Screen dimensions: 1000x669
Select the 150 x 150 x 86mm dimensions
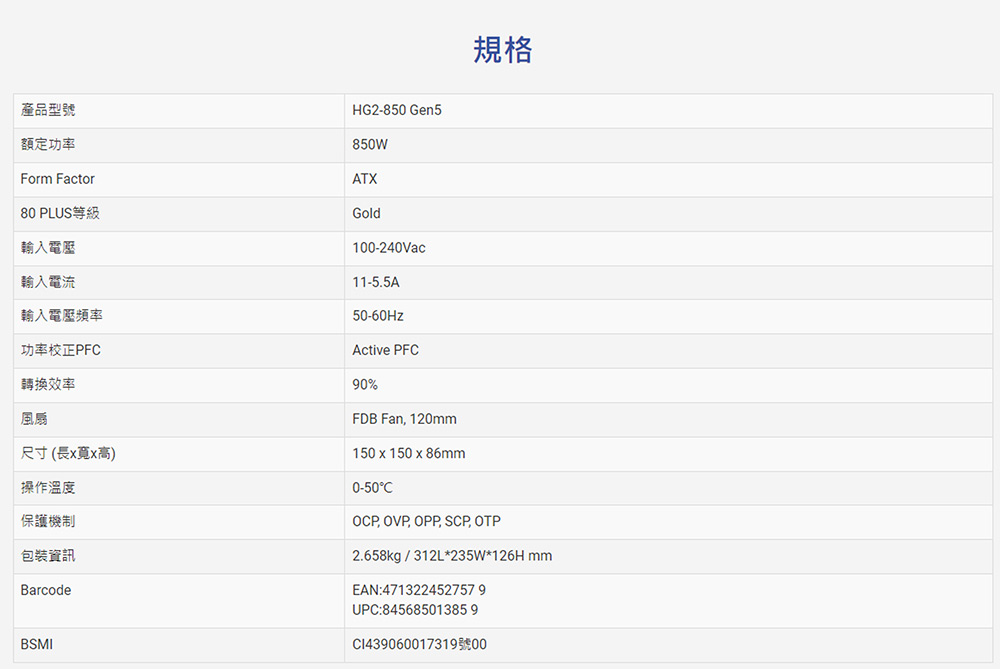pyautogui.click(x=409, y=454)
